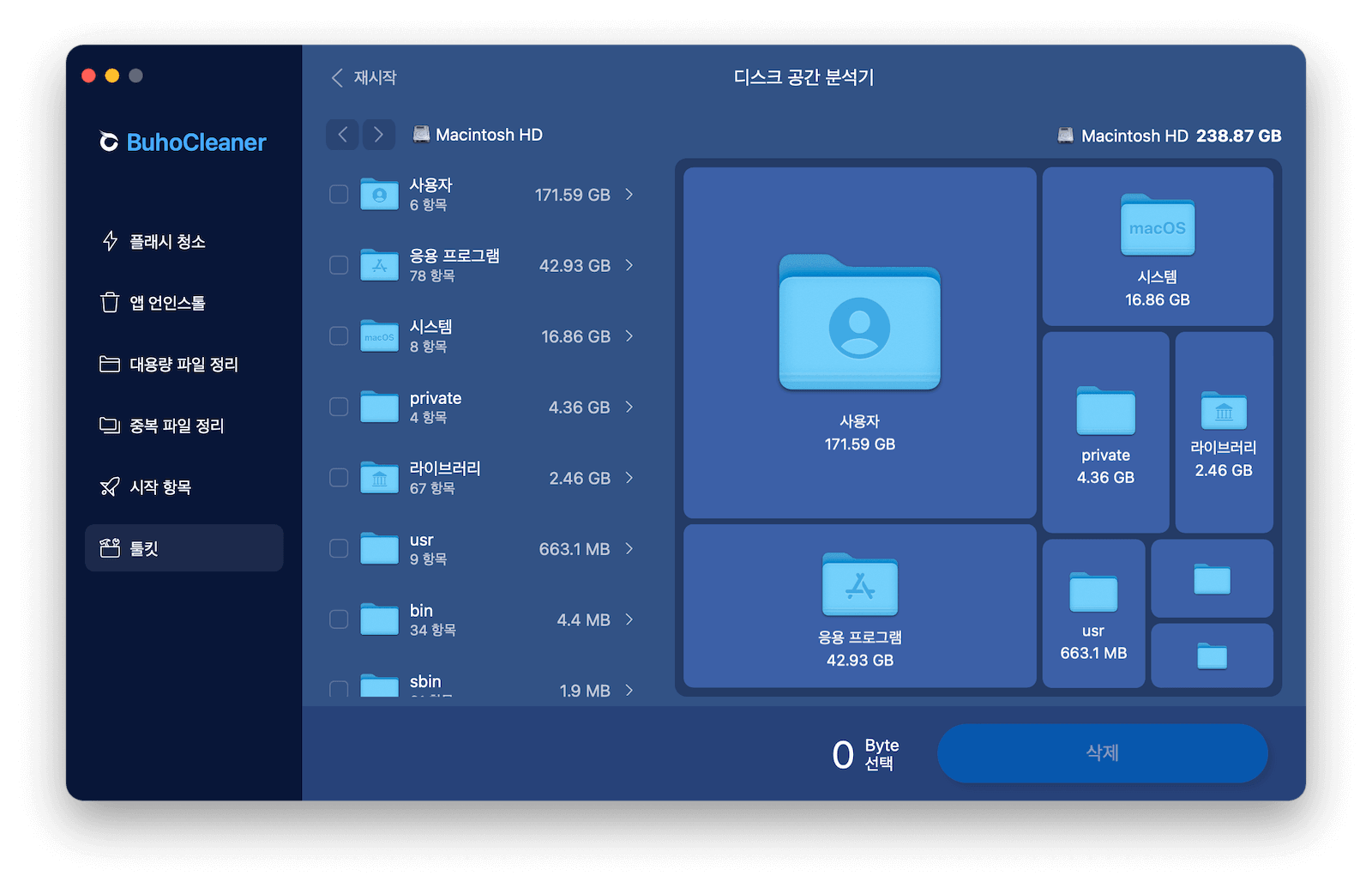
Task: Click the macOS 시스템 folder icon in list
Action: 379,335
